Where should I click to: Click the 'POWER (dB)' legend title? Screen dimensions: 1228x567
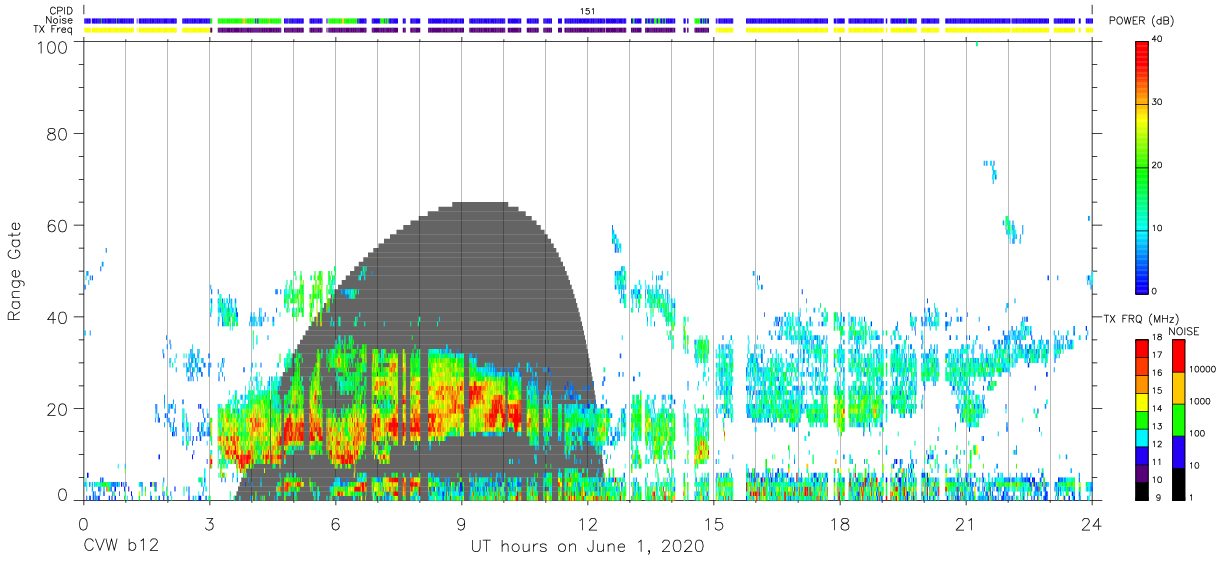[1140, 20]
